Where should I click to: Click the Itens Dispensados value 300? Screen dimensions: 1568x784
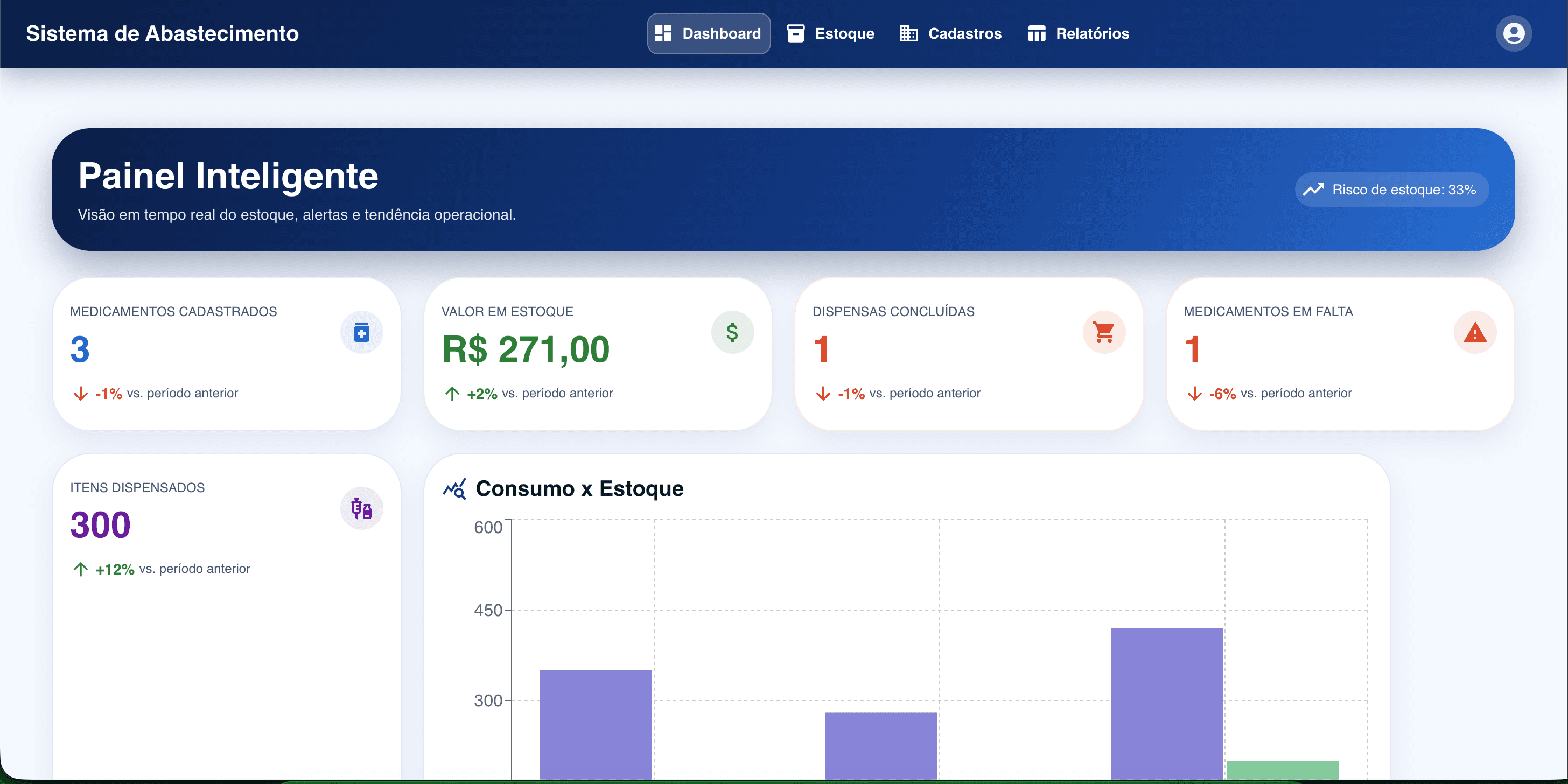[x=101, y=524]
